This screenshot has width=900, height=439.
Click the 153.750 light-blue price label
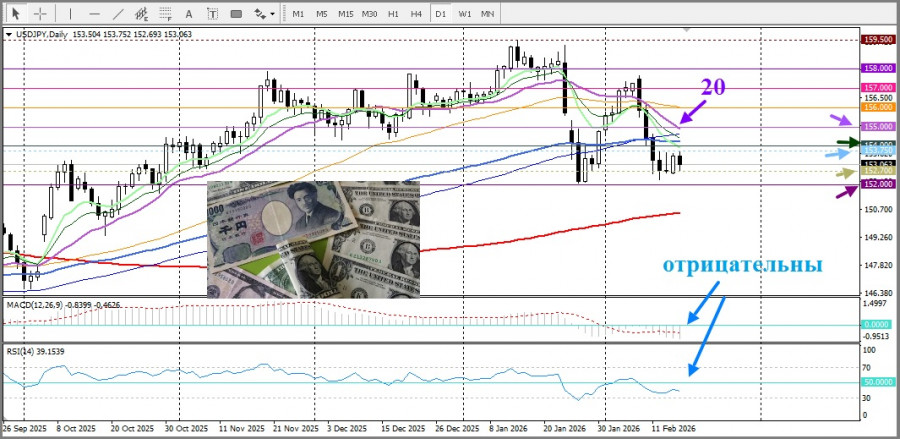point(878,151)
